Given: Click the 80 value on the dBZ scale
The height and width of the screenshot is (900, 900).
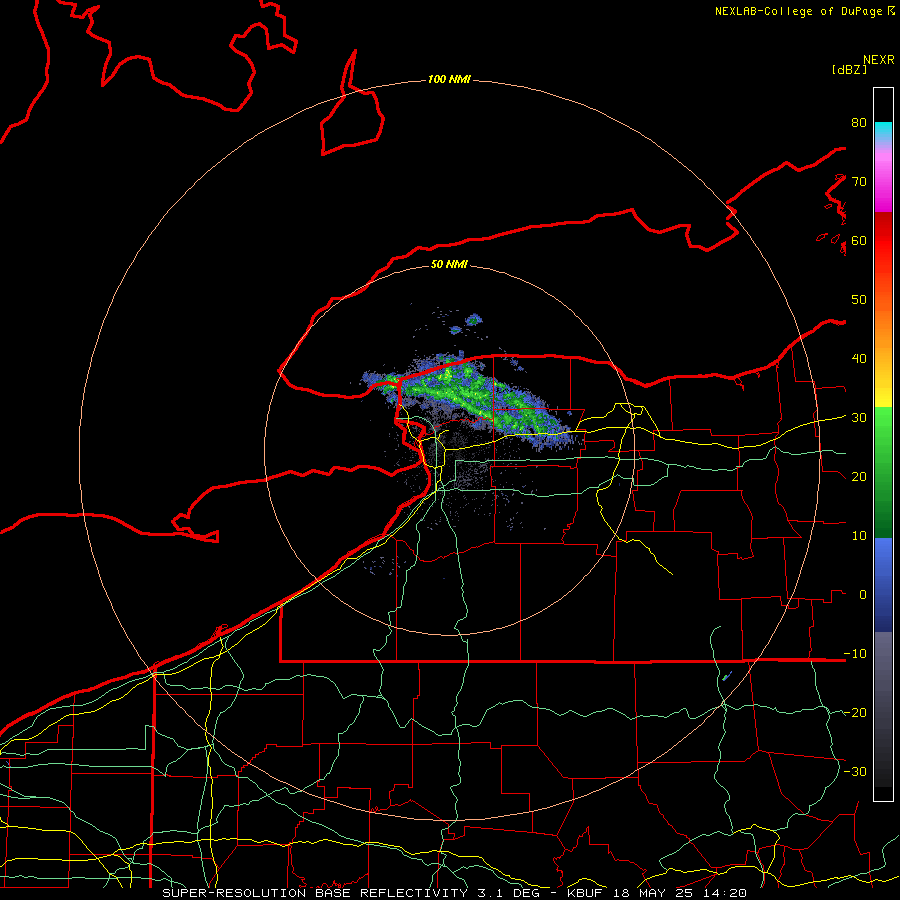Looking at the screenshot, I should 859,123.
